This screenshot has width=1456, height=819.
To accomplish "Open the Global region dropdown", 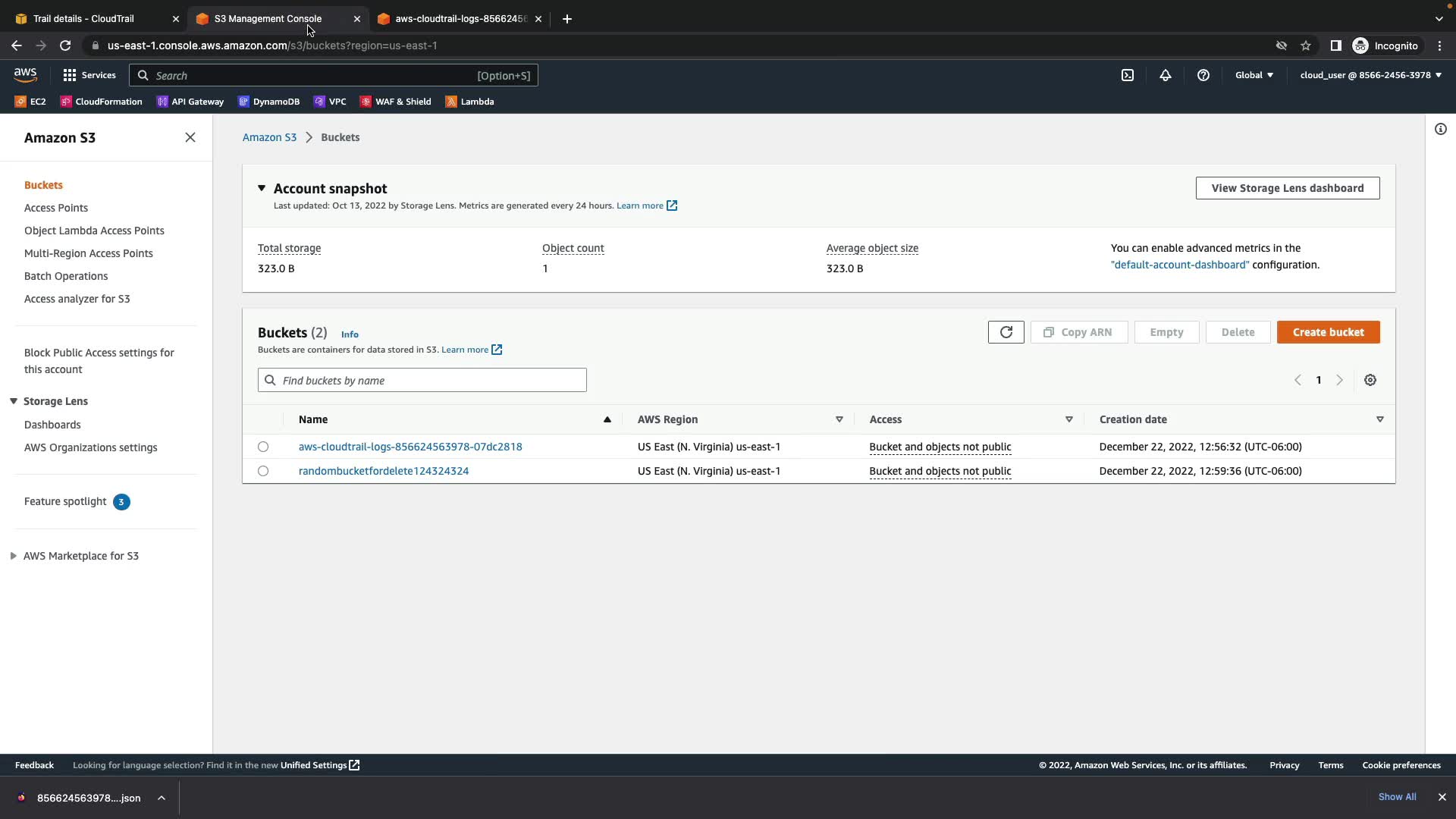I will [x=1254, y=75].
